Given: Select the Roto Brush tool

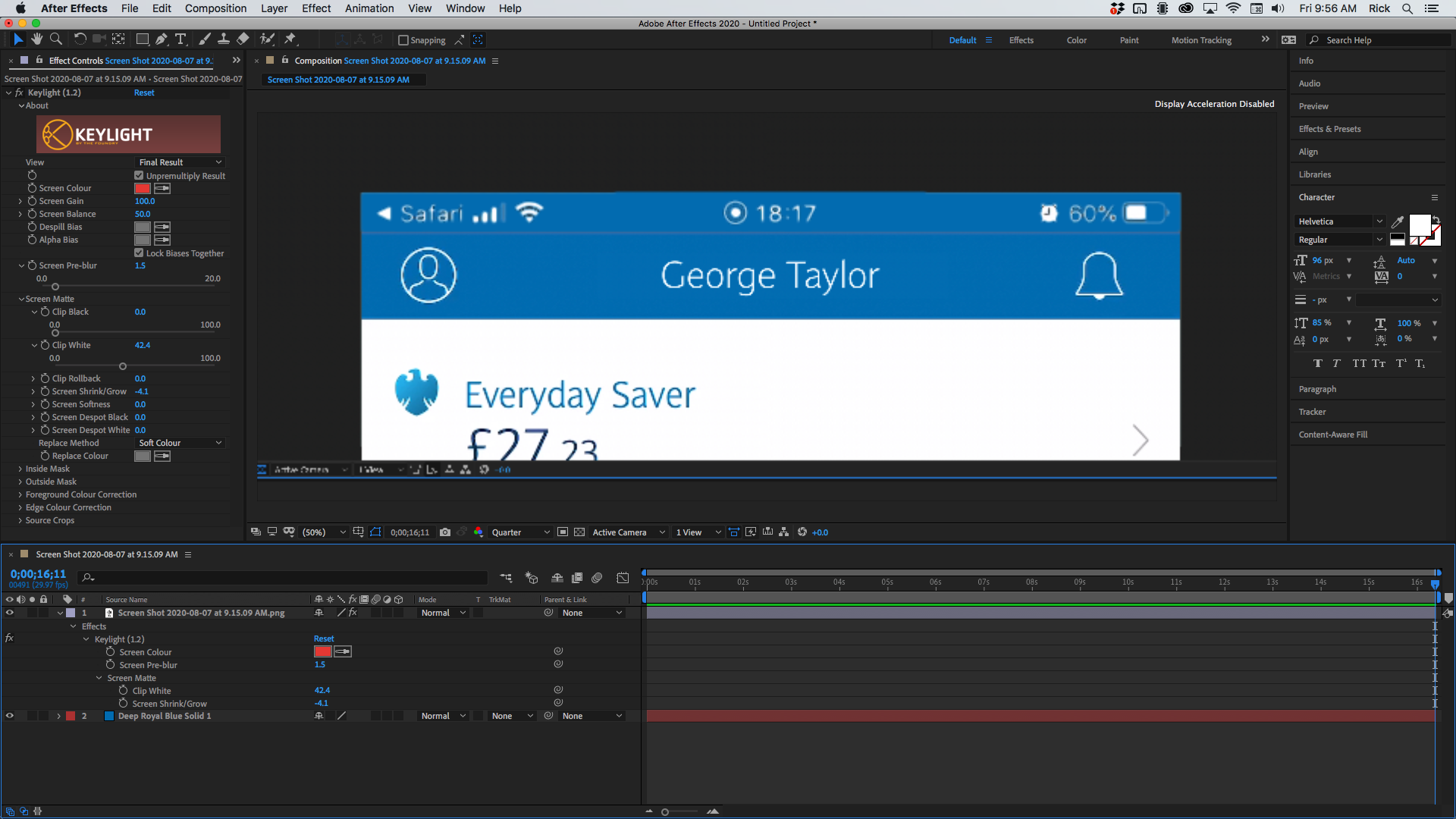Looking at the screenshot, I should click(x=266, y=39).
